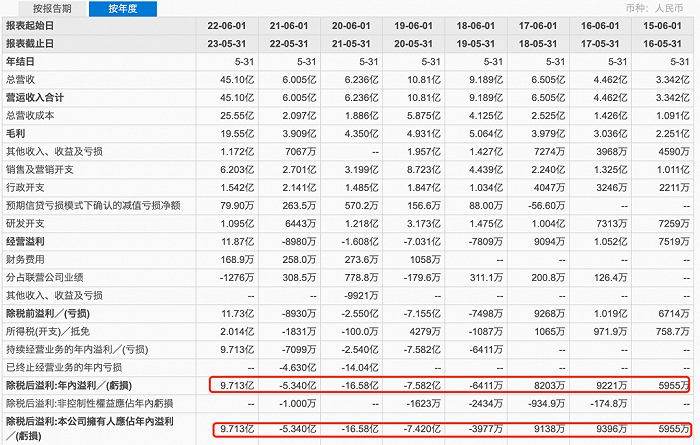Click the 年结日 row label
The image size is (700, 445).
[20, 62]
